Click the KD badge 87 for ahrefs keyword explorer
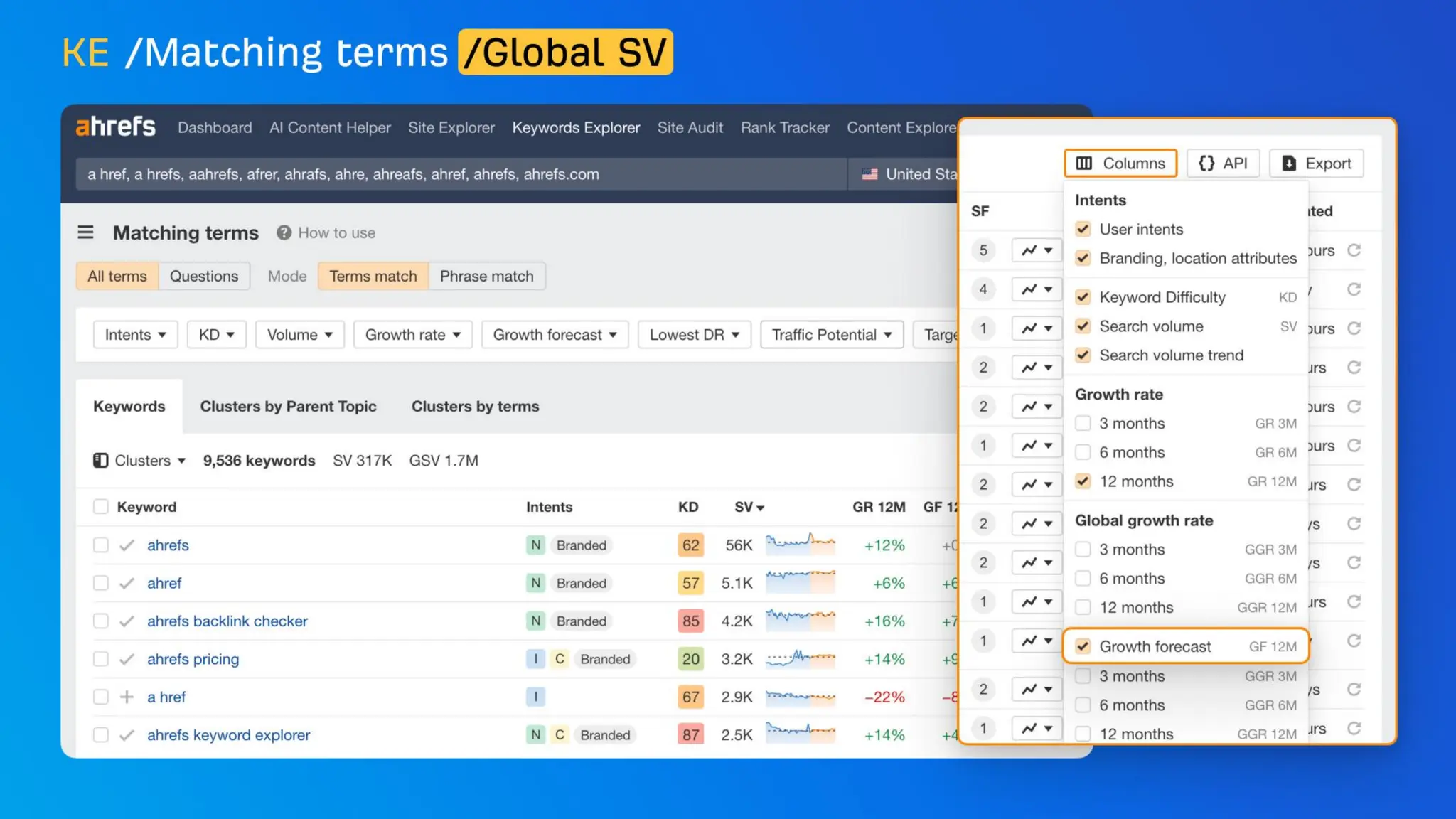 (x=690, y=735)
